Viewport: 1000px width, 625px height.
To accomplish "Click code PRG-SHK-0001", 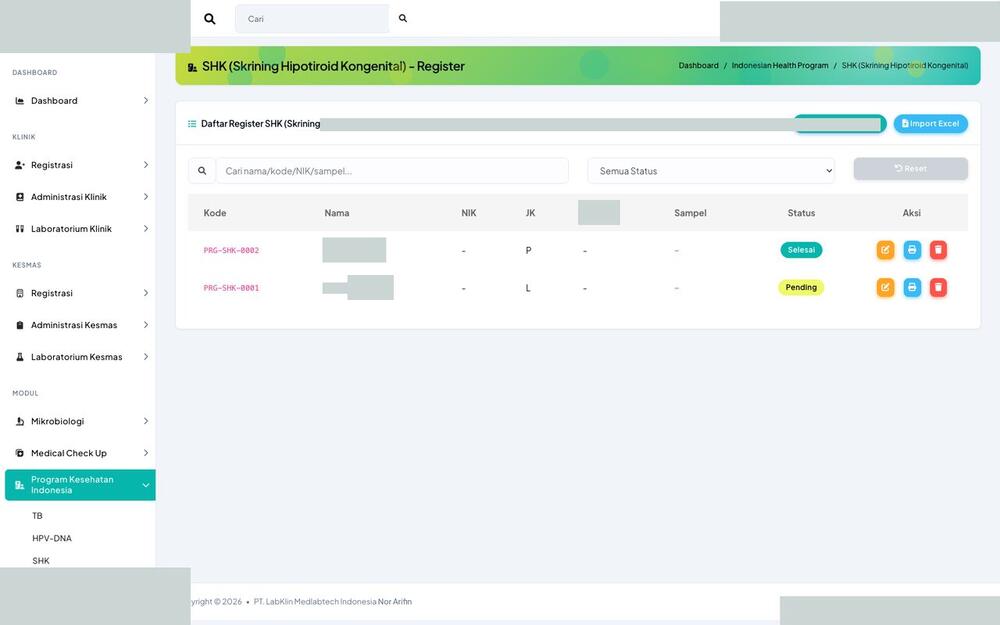I will (x=231, y=288).
